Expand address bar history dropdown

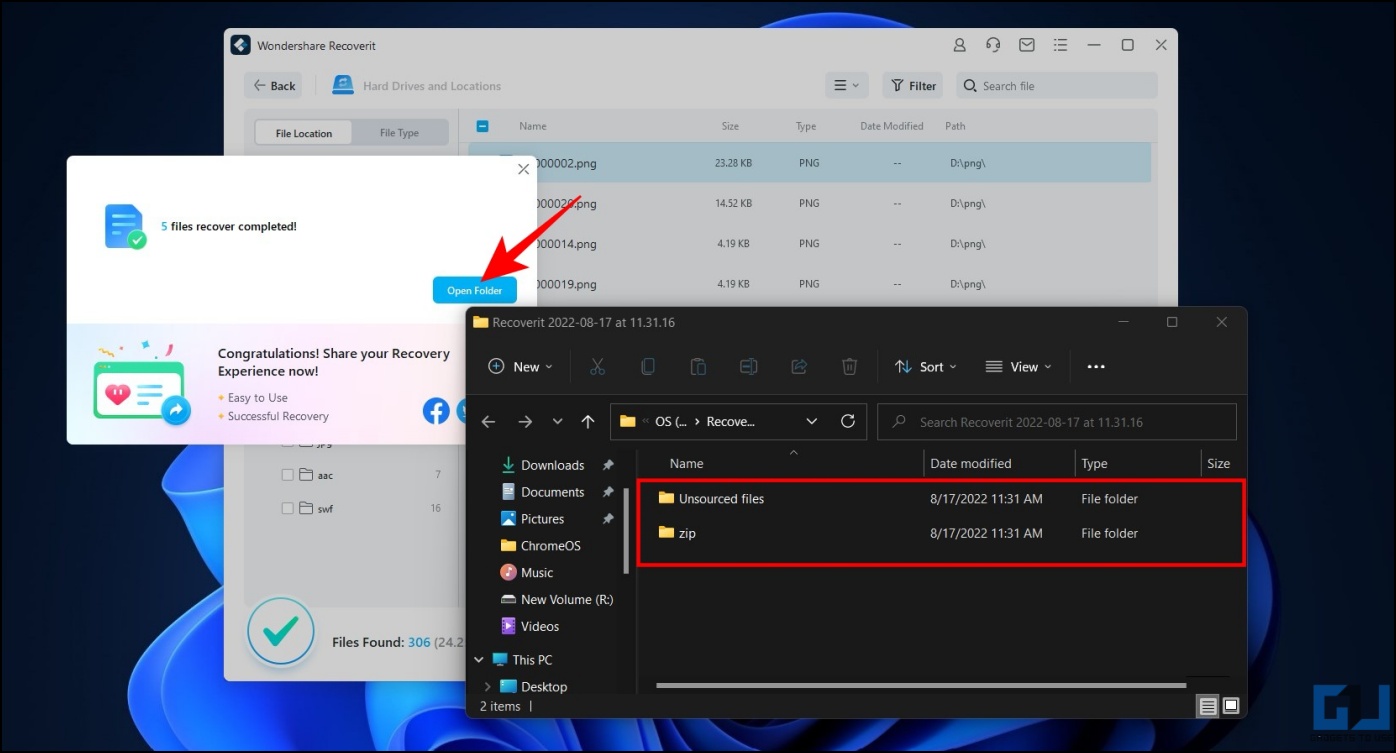[812, 422]
